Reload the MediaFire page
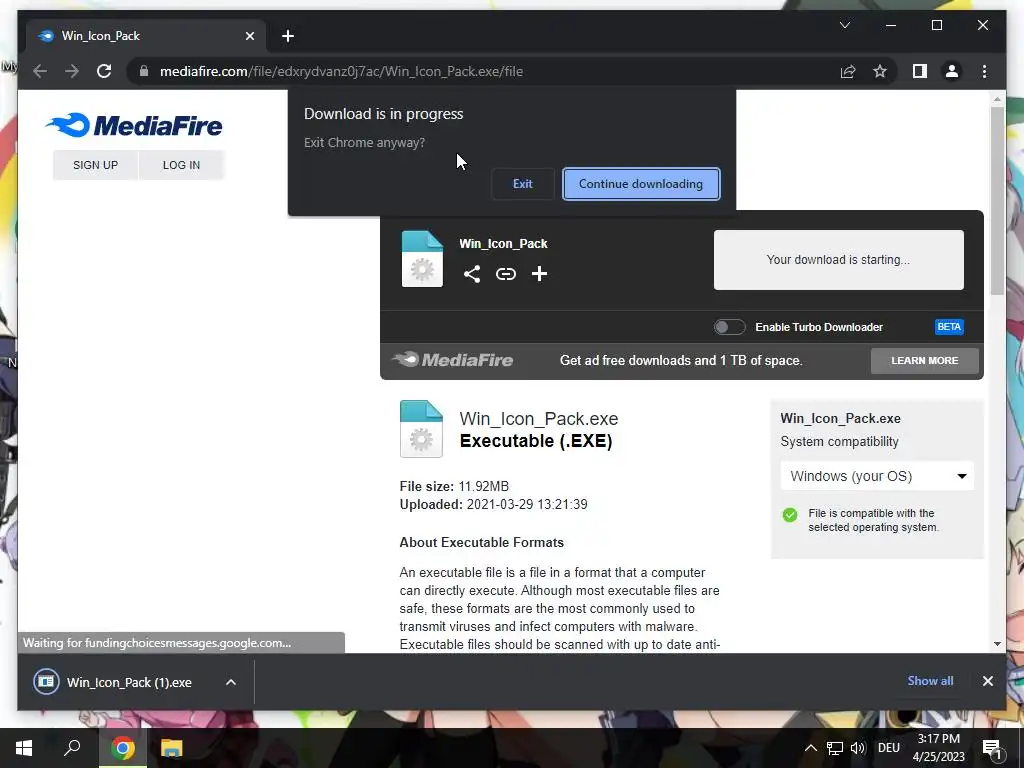Viewport: 1024px width, 768px height. click(104, 71)
